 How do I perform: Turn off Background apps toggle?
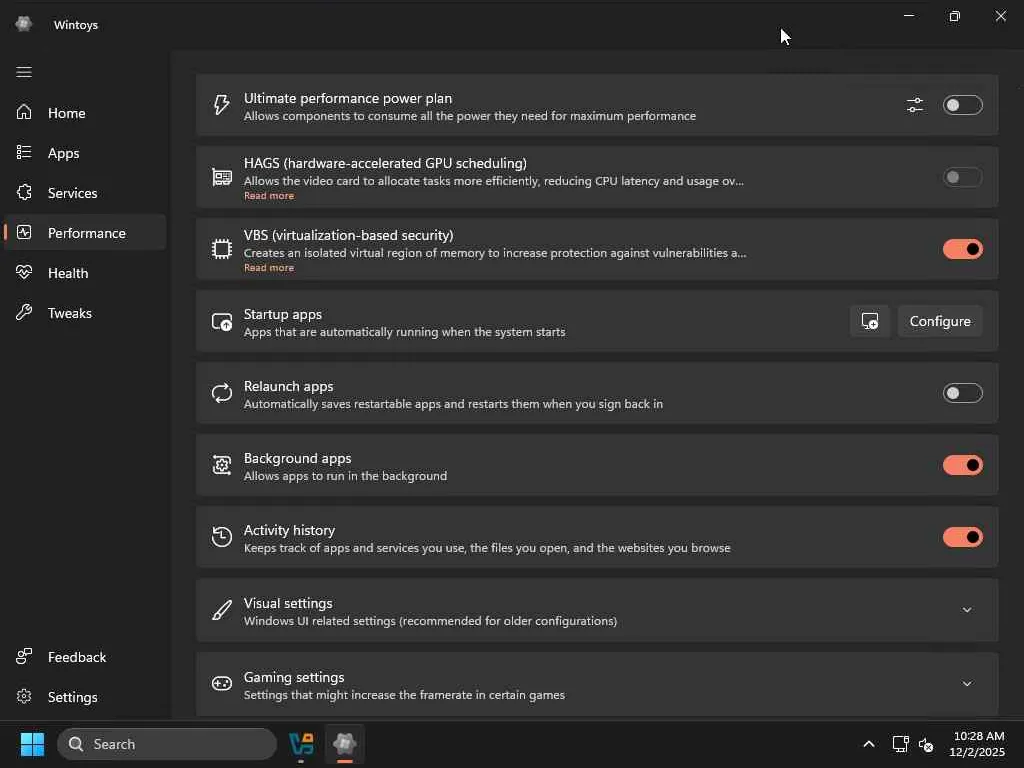point(963,465)
